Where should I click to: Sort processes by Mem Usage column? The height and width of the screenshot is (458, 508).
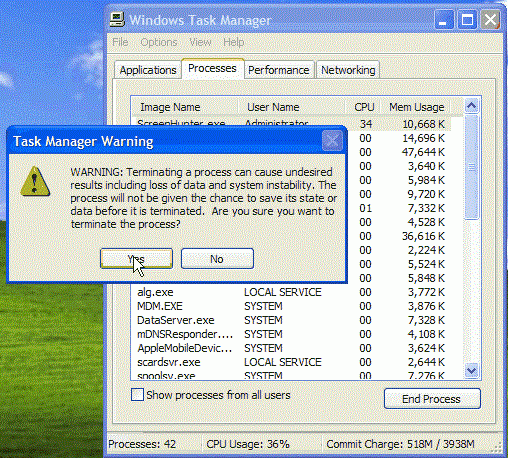(x=417, y=107)
